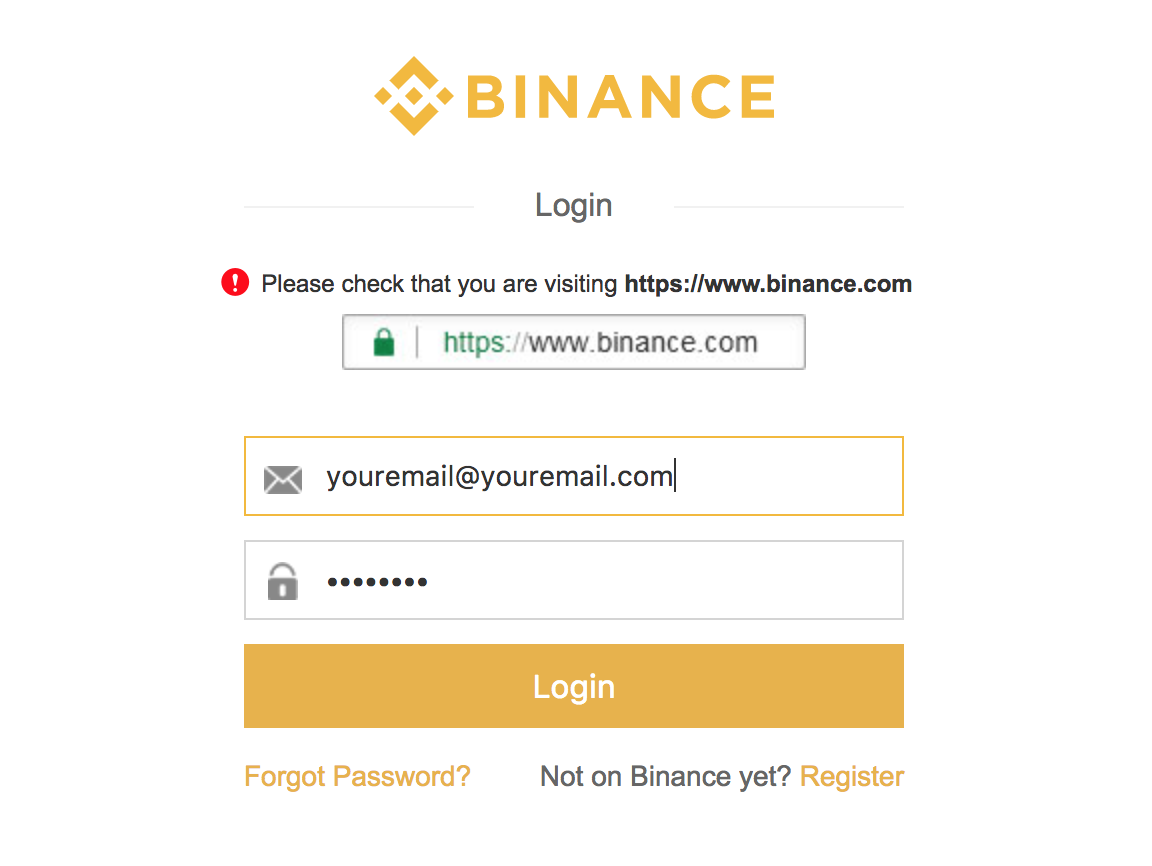Viewport: 1152px width, 866px height.
Task: Click the BINANCE wordmark text
Action: point(621,96)
